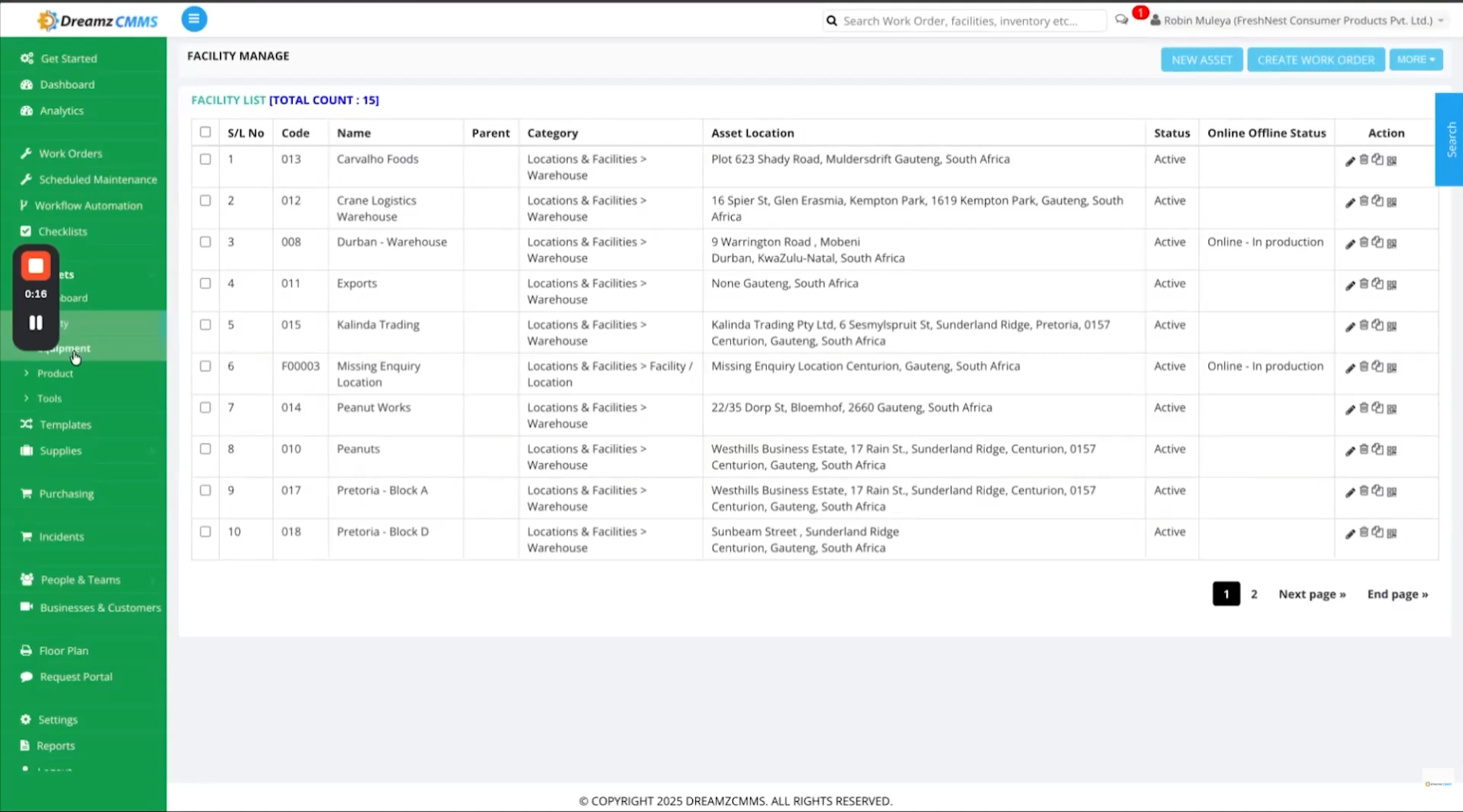Viewport: 1463px width, 812px height.
Task: Open the MORE dropdown button
Action: pyautogui.click(x=1416, y=60)
